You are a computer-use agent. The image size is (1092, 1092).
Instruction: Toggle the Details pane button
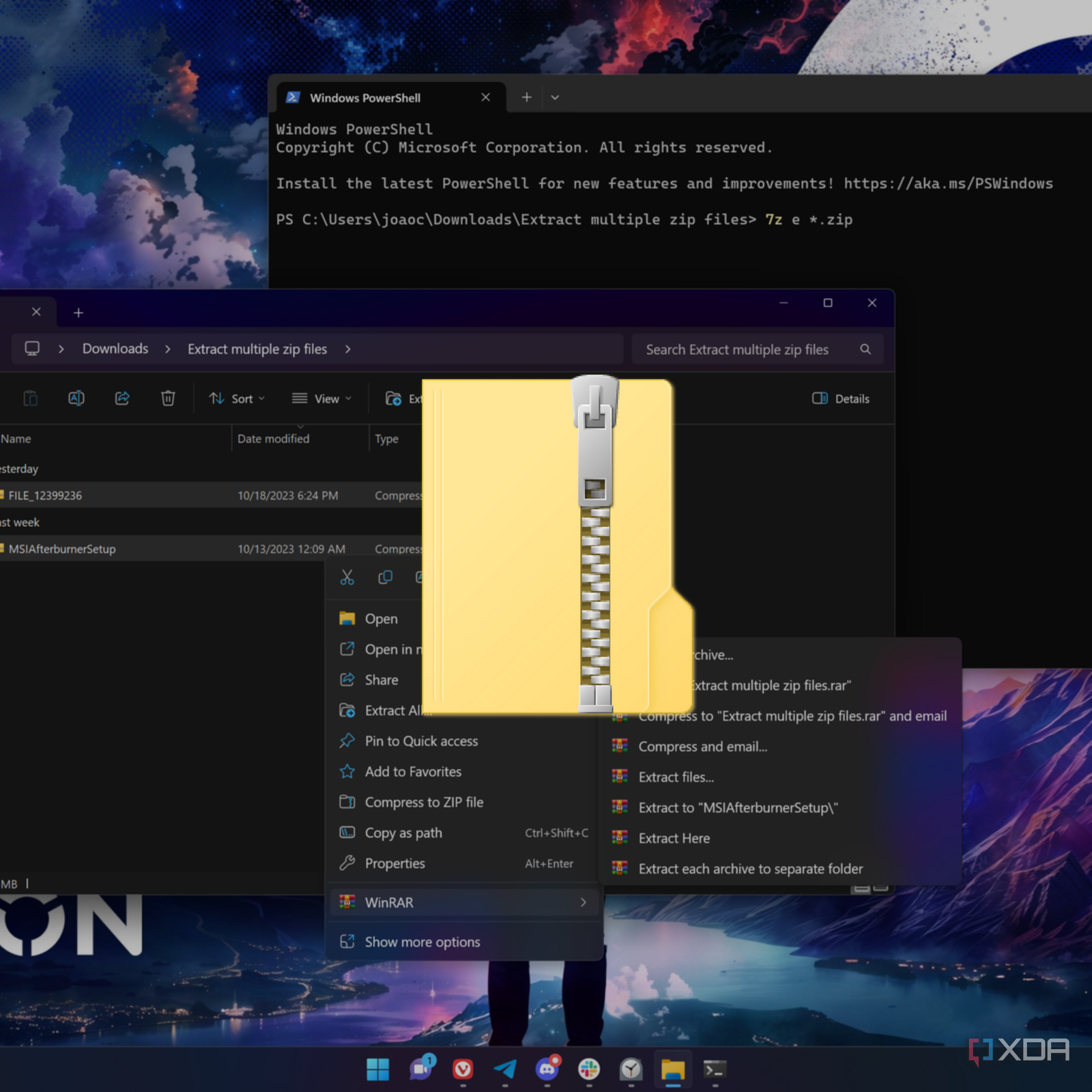pyautogui.click(x=841, y=399)
